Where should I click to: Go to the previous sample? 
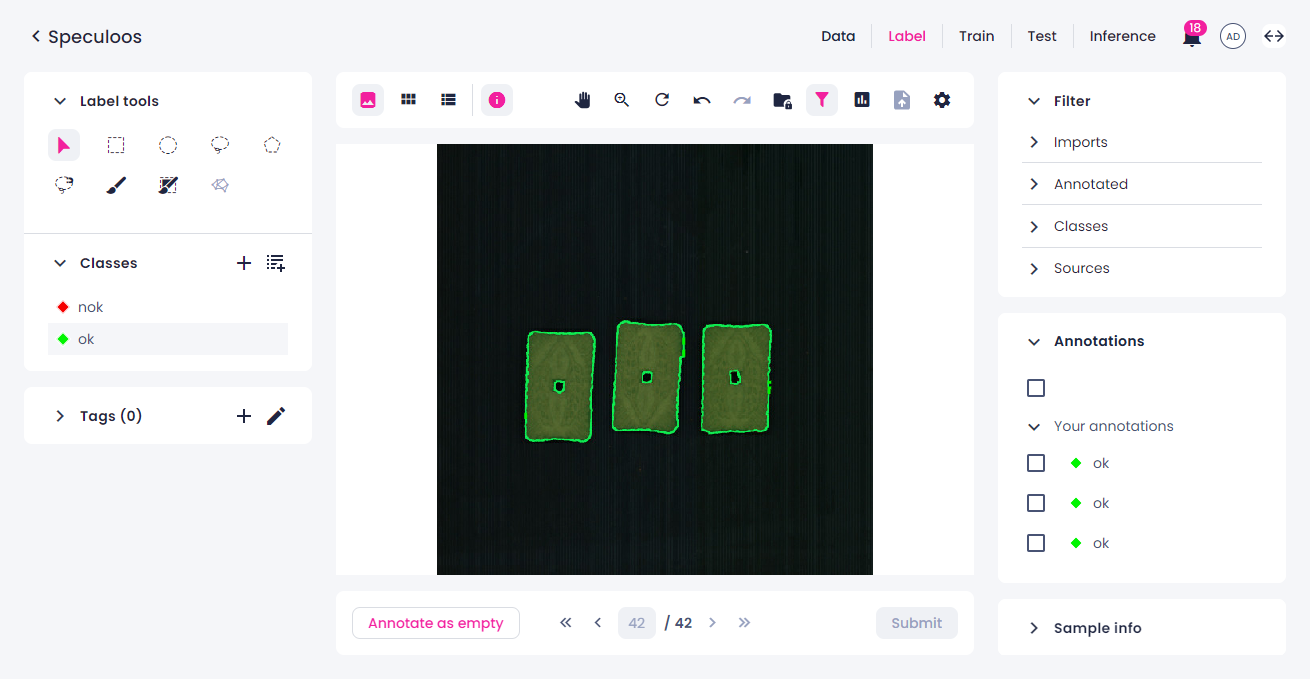click(598, 623)
